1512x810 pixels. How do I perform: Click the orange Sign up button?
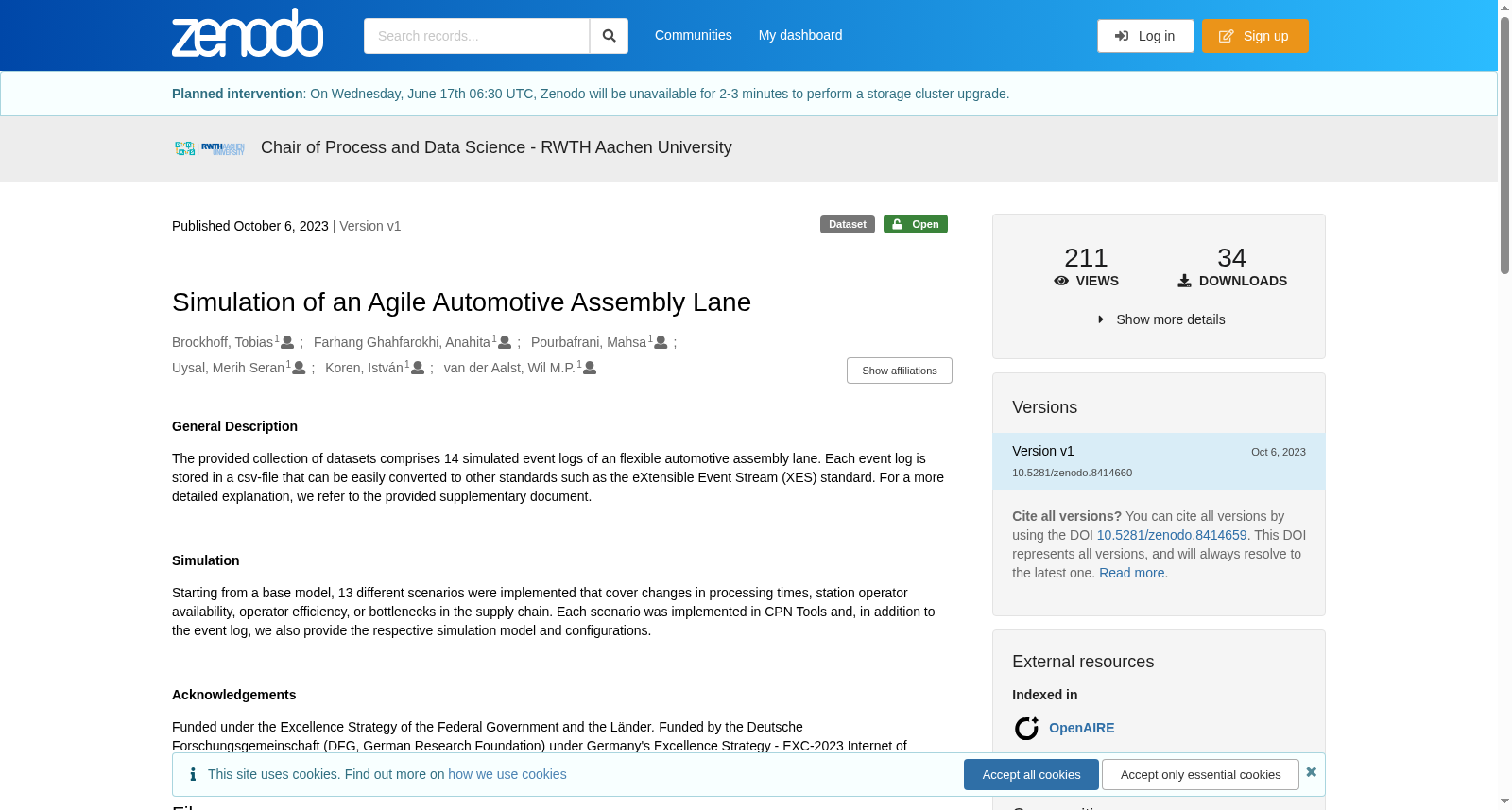pos(1255,36)
